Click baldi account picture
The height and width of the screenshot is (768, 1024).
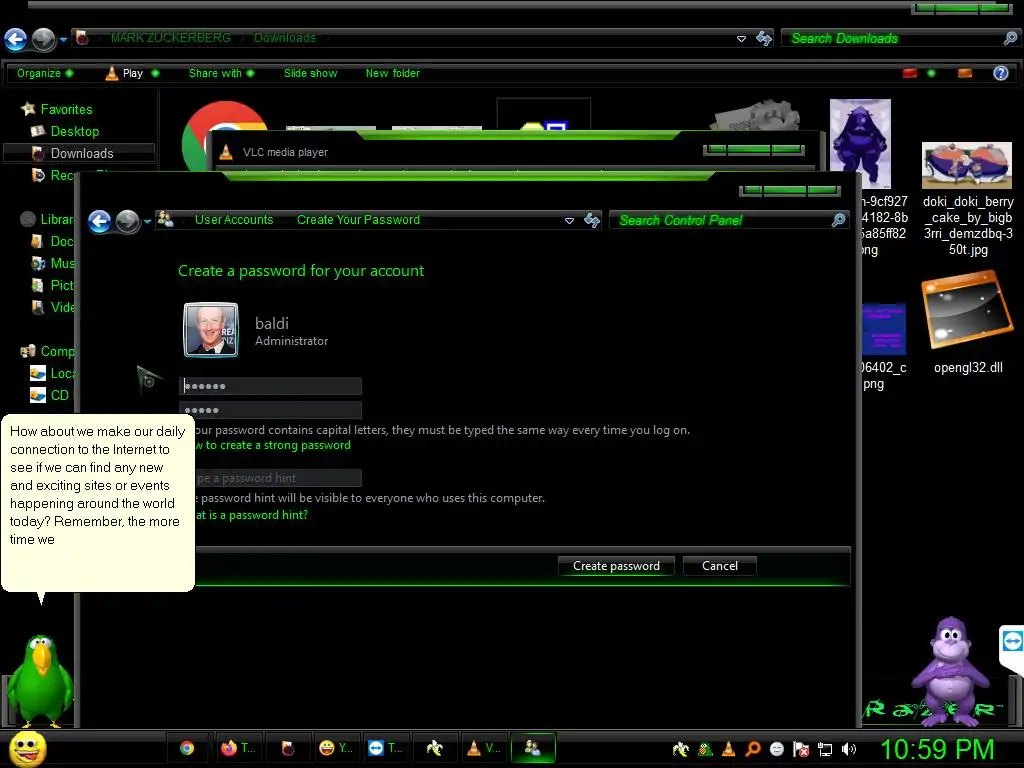pyautogui.click(x=211, y=330)
